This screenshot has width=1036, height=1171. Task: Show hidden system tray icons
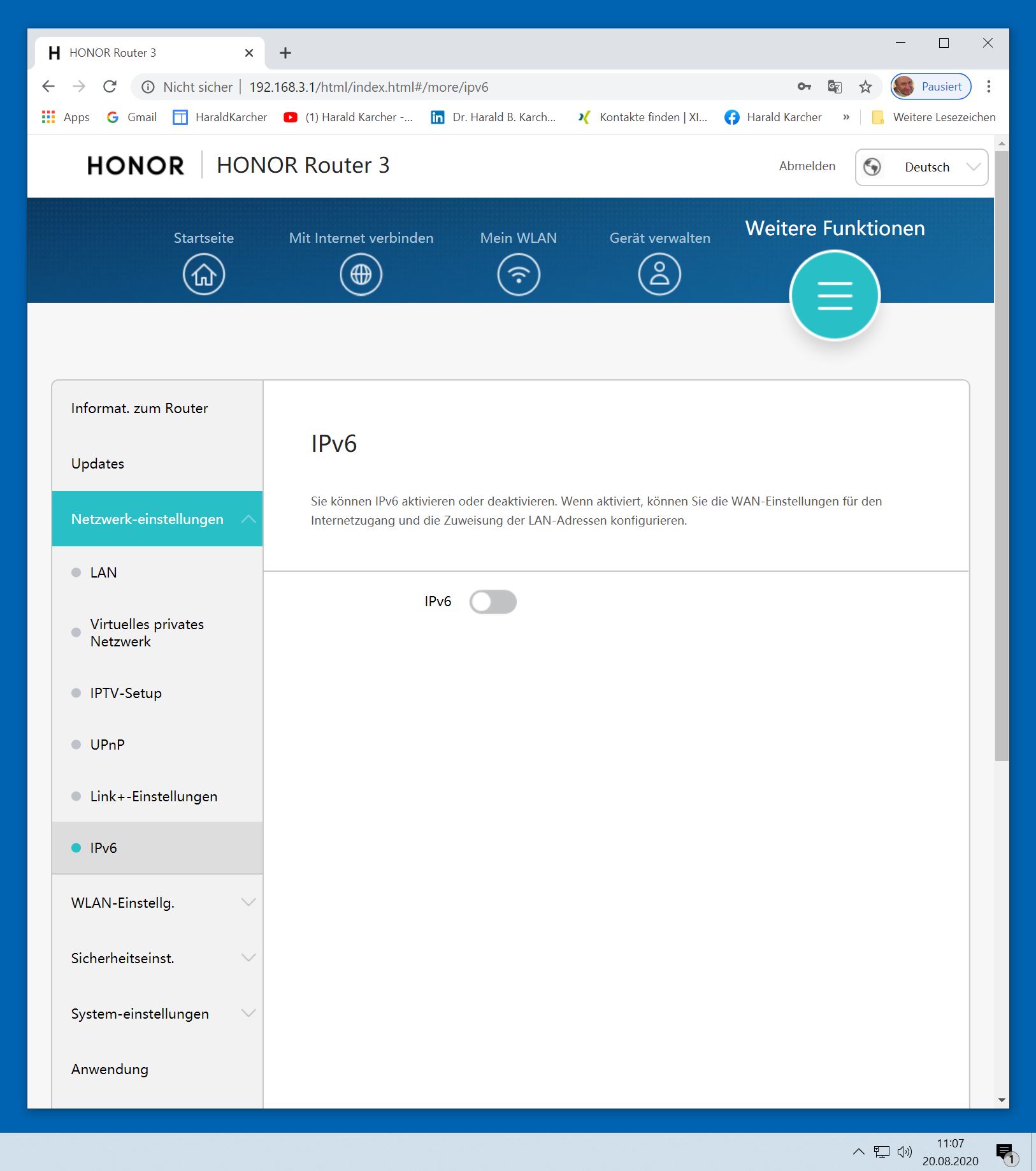click(859, 1152)
